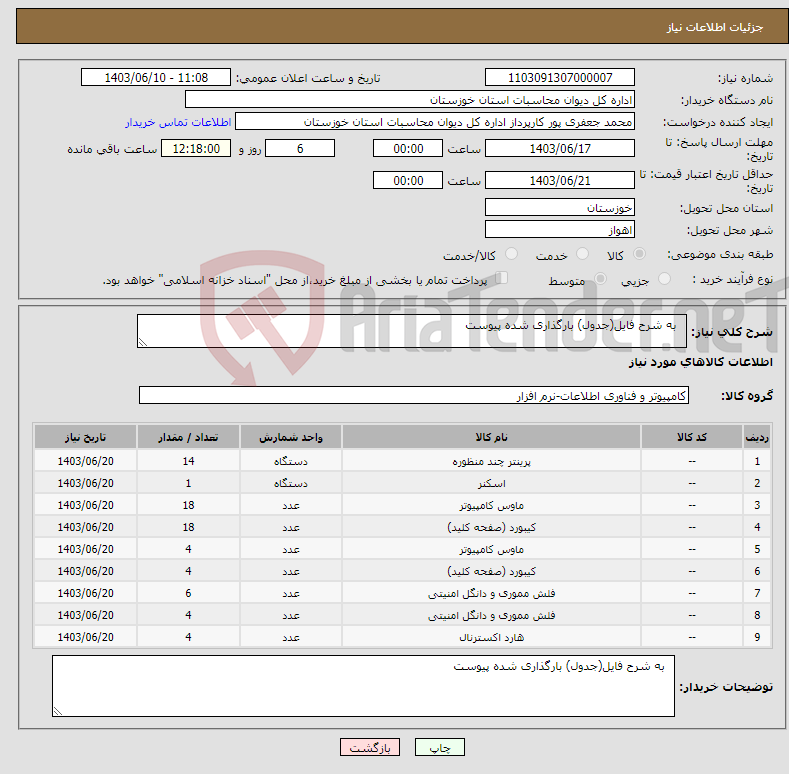Click the هارد اکسترنال item name
Screen dimensions: 789x774
click(x=491, y=638)
